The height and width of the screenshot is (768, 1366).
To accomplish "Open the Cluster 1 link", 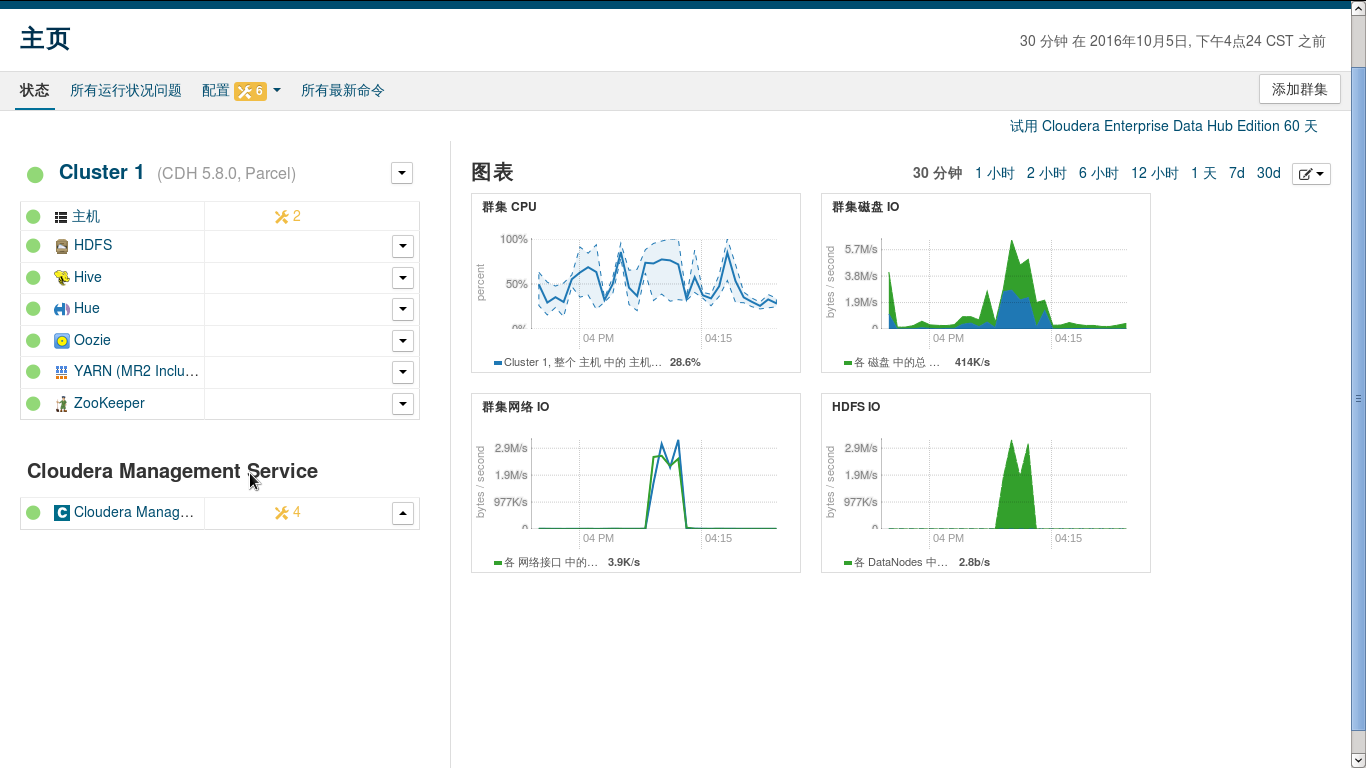I will pos(102,172).
